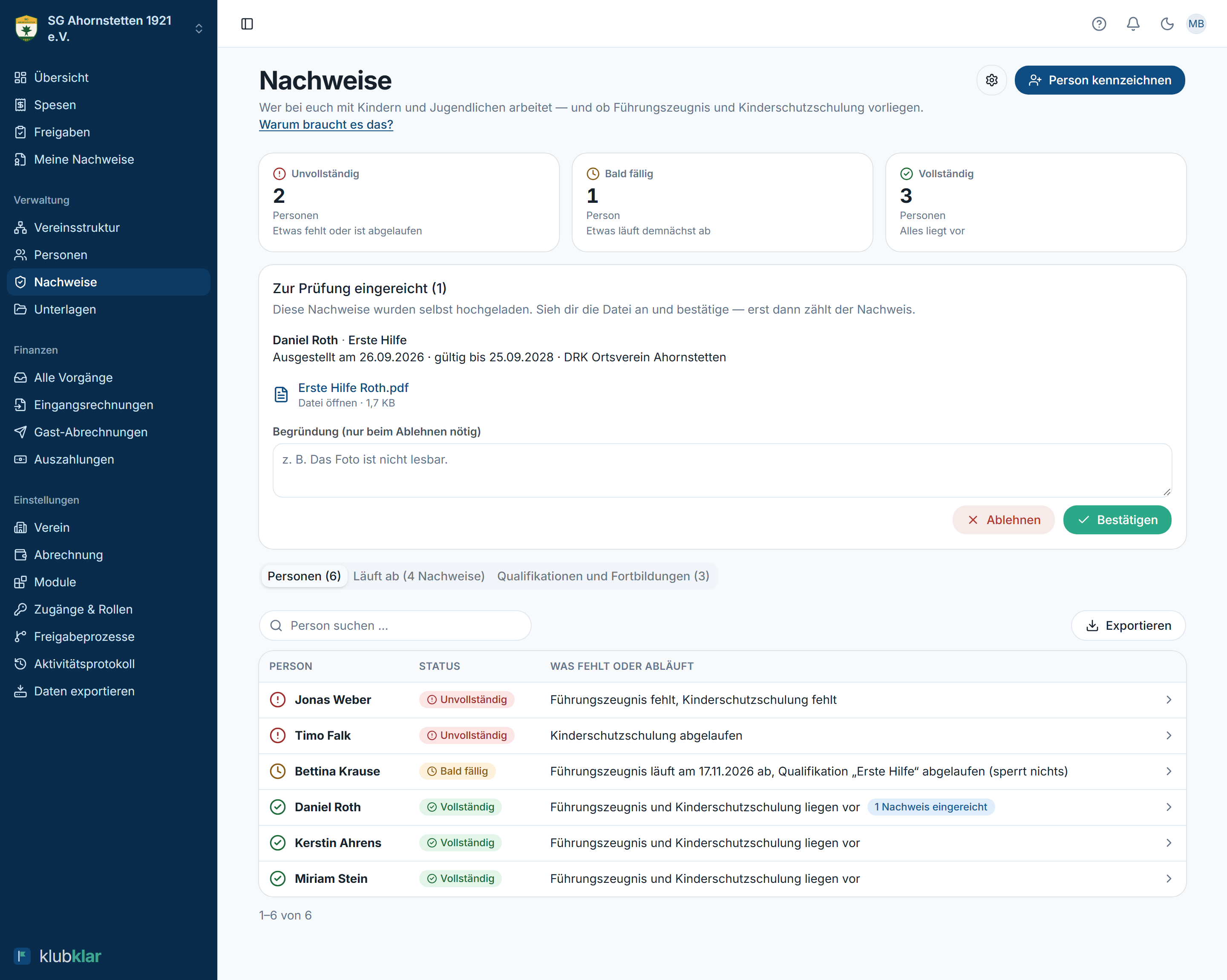Open Daten exportieren
This screenshot has width=1227, height=980.
[109, 692]
